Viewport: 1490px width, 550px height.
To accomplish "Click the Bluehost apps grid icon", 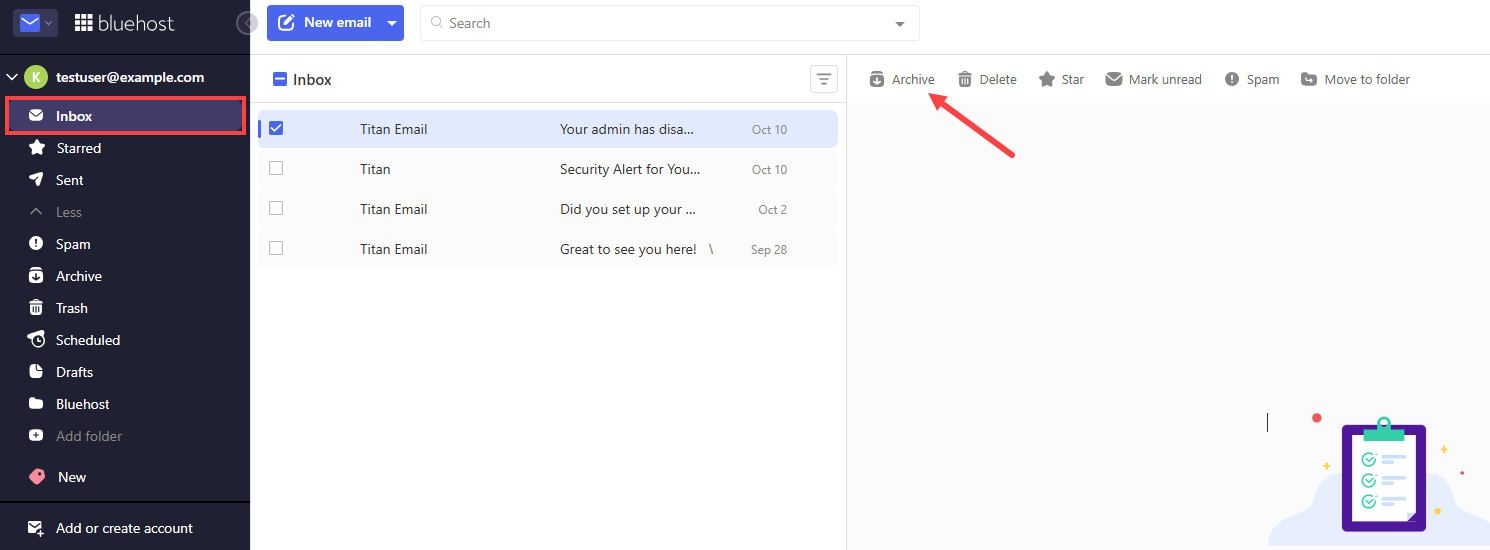I will pos(83,22).
